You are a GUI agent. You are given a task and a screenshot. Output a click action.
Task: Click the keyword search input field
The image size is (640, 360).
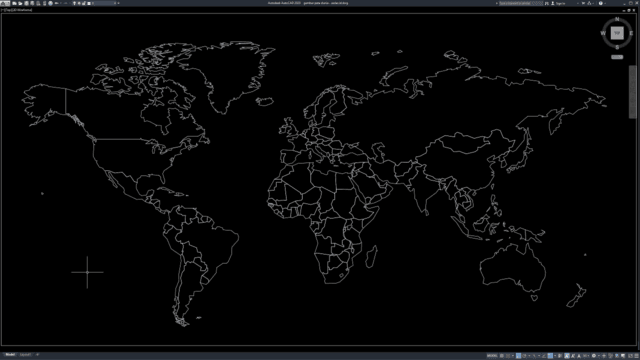(521, 3)
